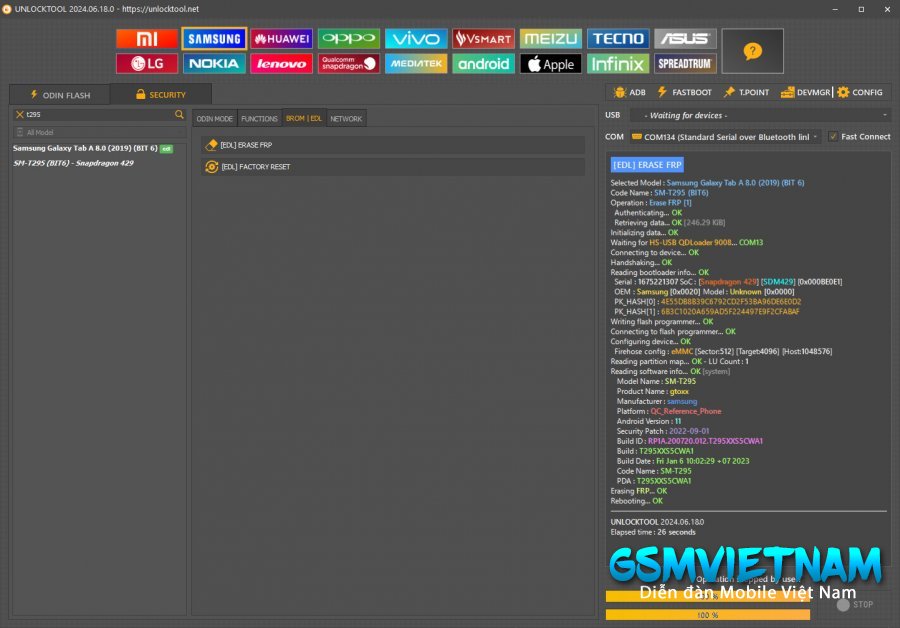Select the Qualcomm Snapdragon tile

tap(349, 63)
